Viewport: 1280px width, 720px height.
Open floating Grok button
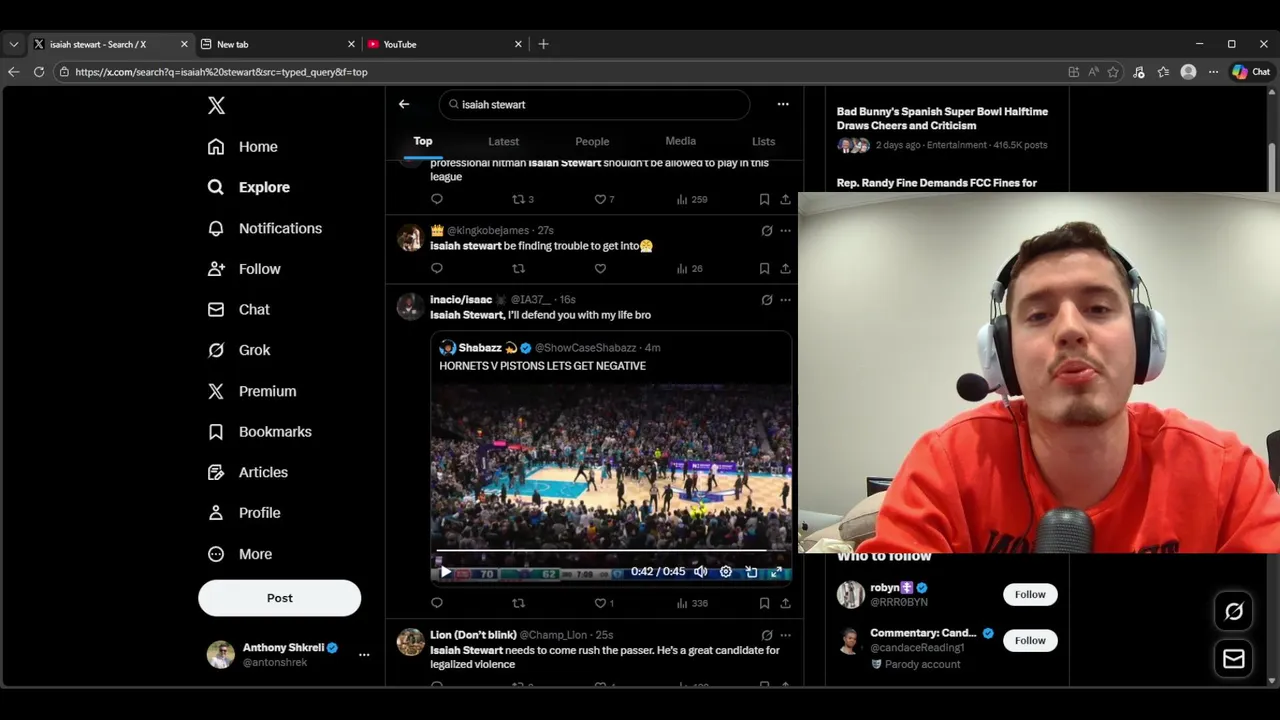click(x=1234, y=611)
